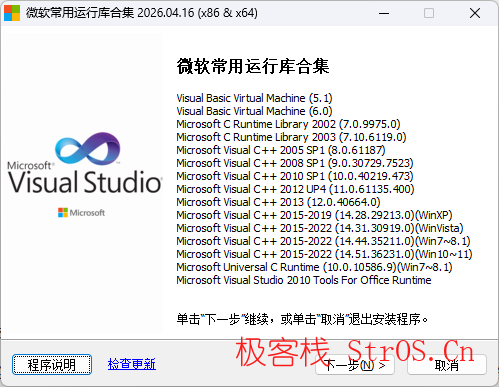
Task: Click the installer icon in the title bar
Action: coord(12,13)
